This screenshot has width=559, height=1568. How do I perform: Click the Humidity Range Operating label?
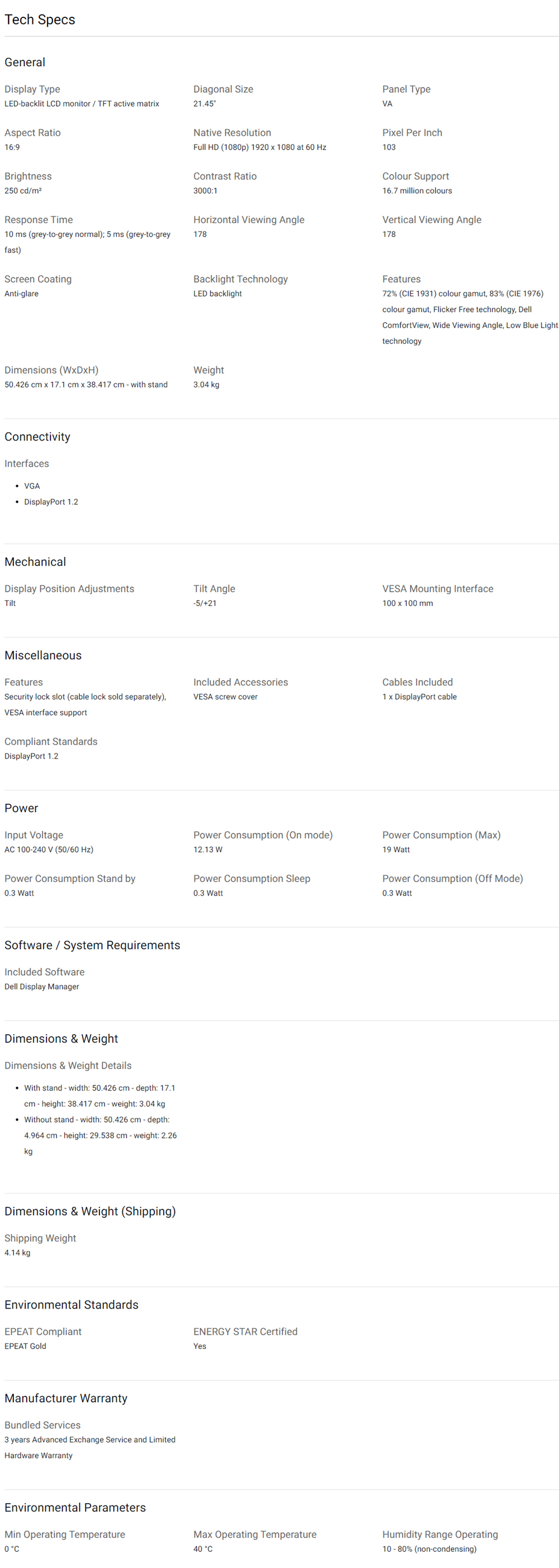pyautogui.click(x=439, y=1534)
